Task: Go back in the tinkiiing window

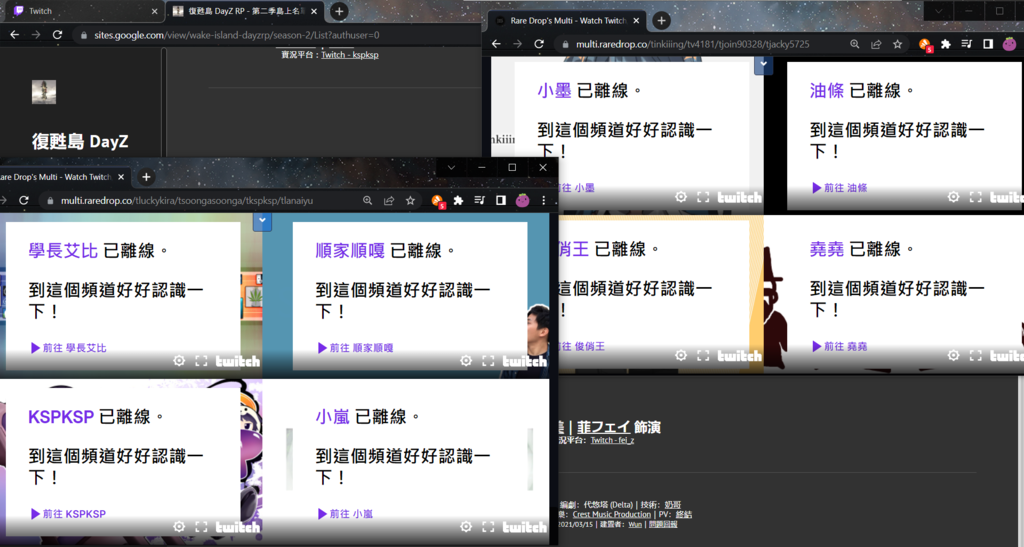Action: coord(496,44)
